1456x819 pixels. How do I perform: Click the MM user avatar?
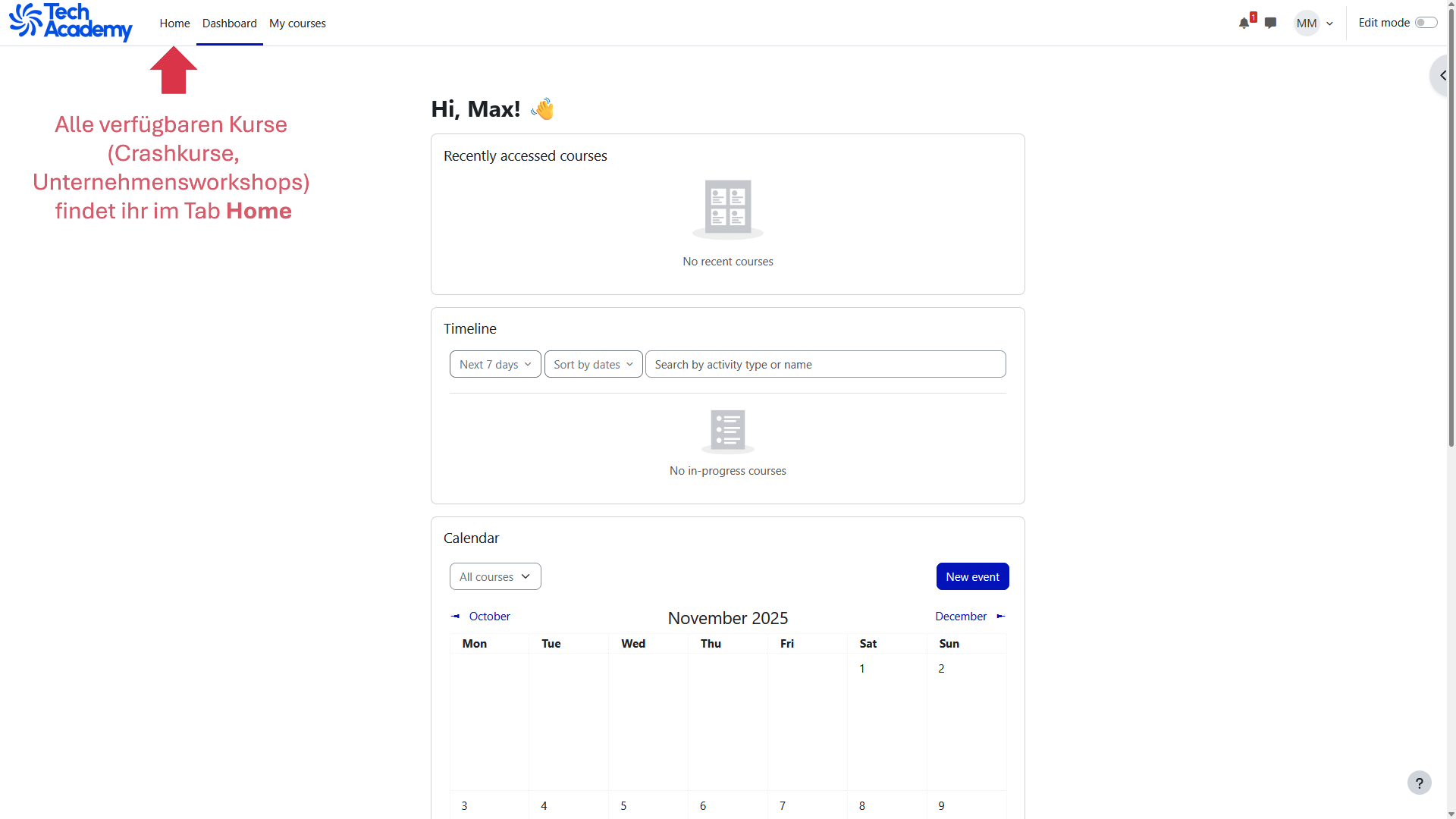click(x=1306, y=24)
